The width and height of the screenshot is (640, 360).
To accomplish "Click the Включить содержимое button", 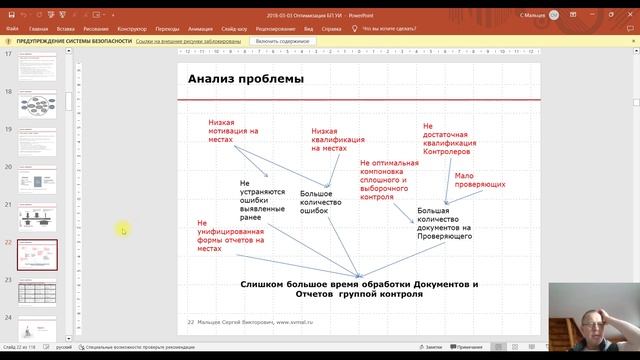I will pyautogui.click(x=282, y=41).
